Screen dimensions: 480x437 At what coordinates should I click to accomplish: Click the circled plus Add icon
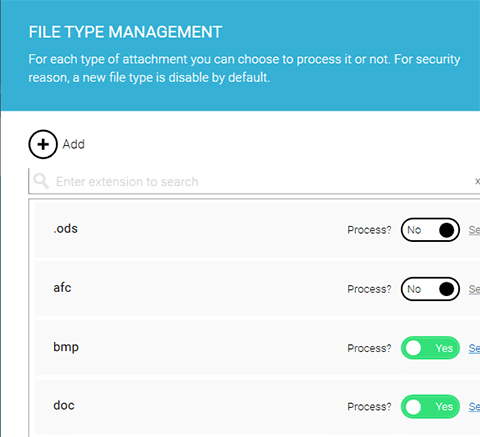coord(43,144)
